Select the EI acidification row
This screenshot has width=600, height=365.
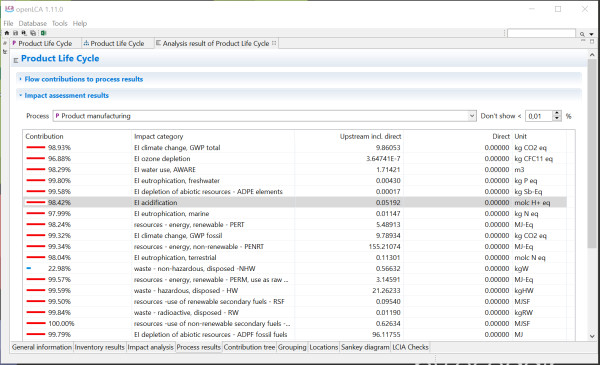pos(295,202)
